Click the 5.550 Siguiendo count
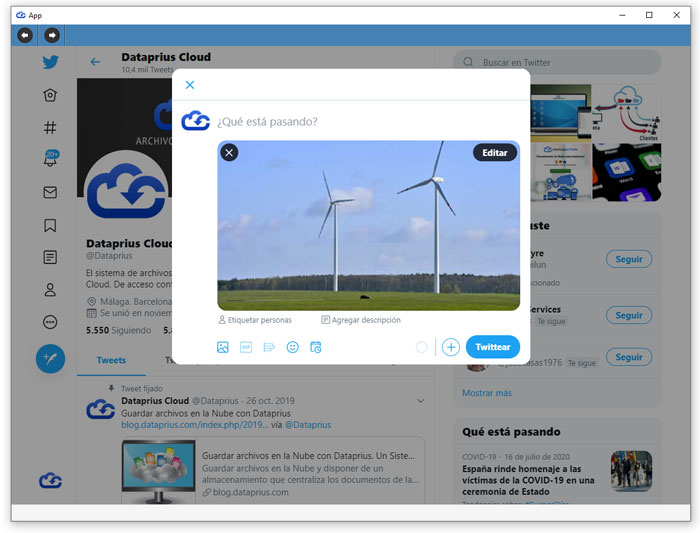 119,330
